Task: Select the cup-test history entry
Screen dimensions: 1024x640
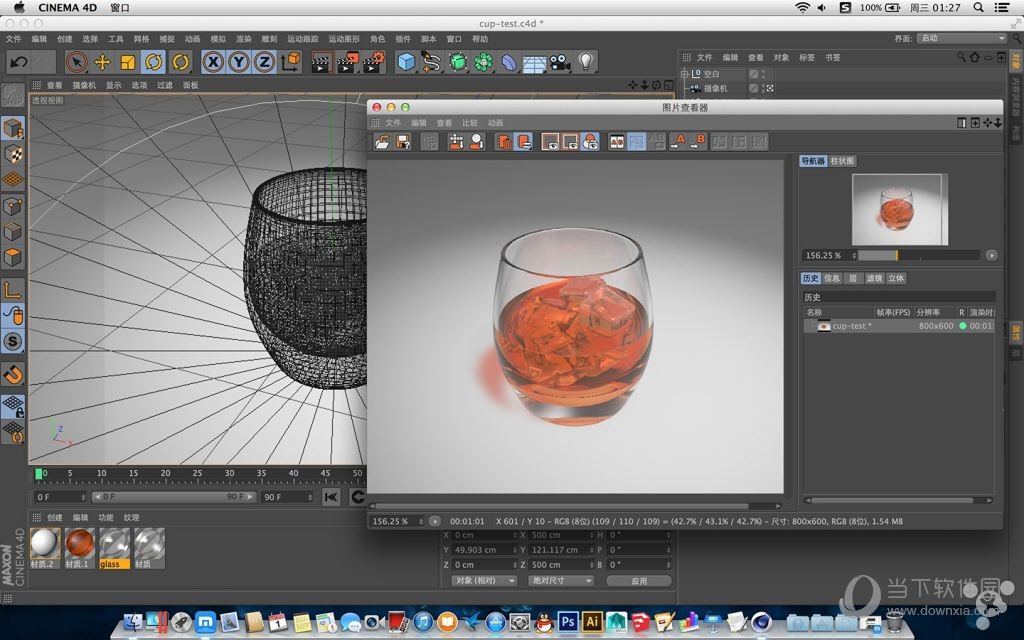Action: (x=899, y=326)
